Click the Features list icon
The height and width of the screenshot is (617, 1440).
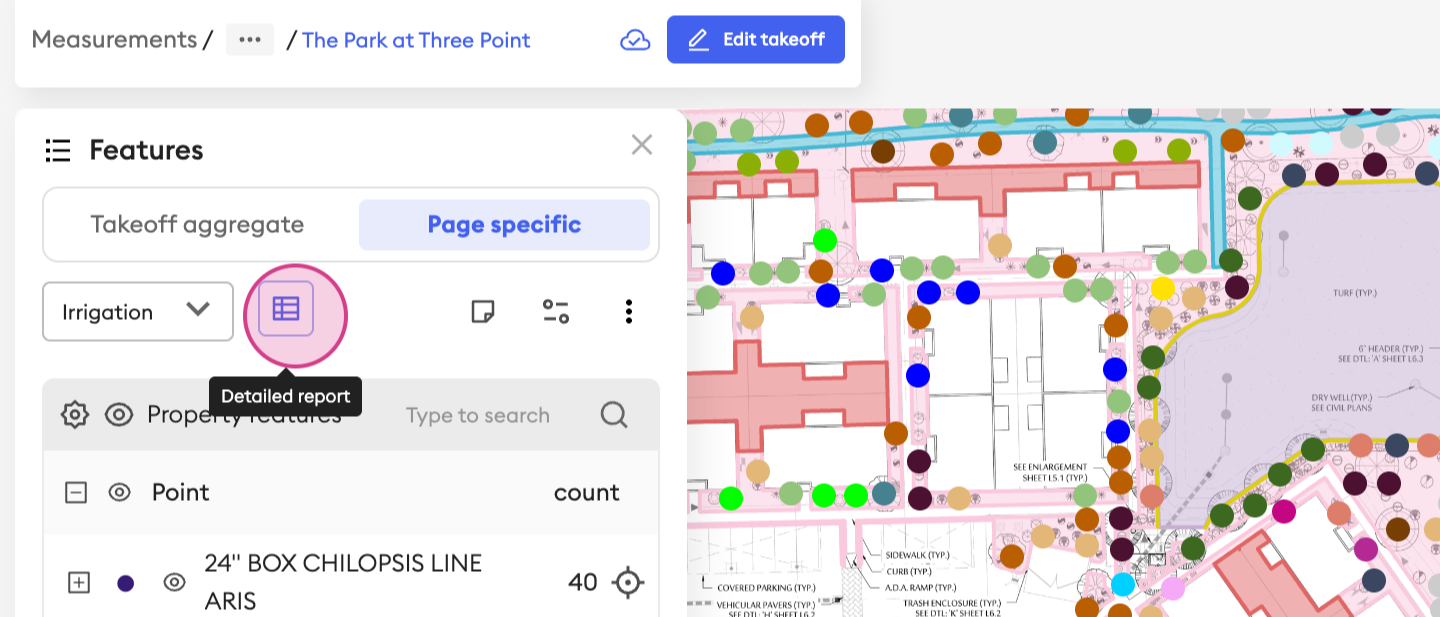tap(58, 151)
